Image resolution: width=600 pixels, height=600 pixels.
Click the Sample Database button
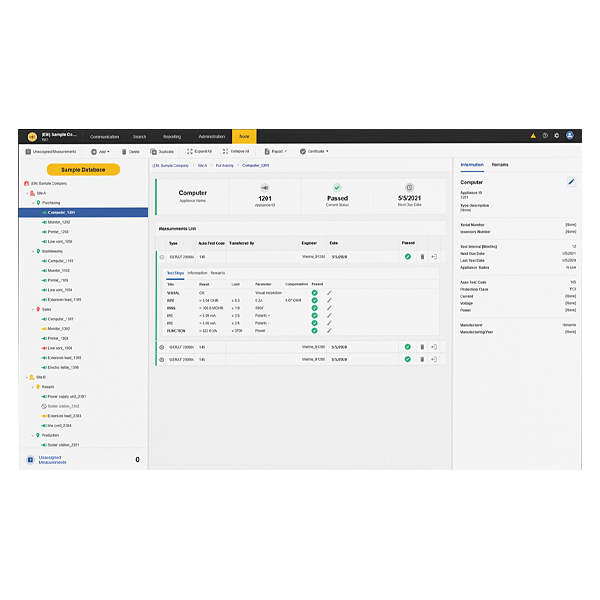(83, 170)
